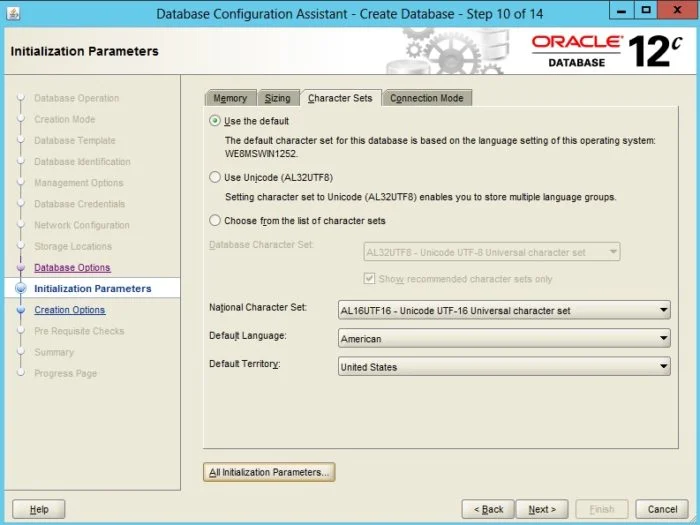The width and height of the screenshot is (700, 525).
Task: Click the Initialization Parameters step bullet
Action: [x=21, y=288]
